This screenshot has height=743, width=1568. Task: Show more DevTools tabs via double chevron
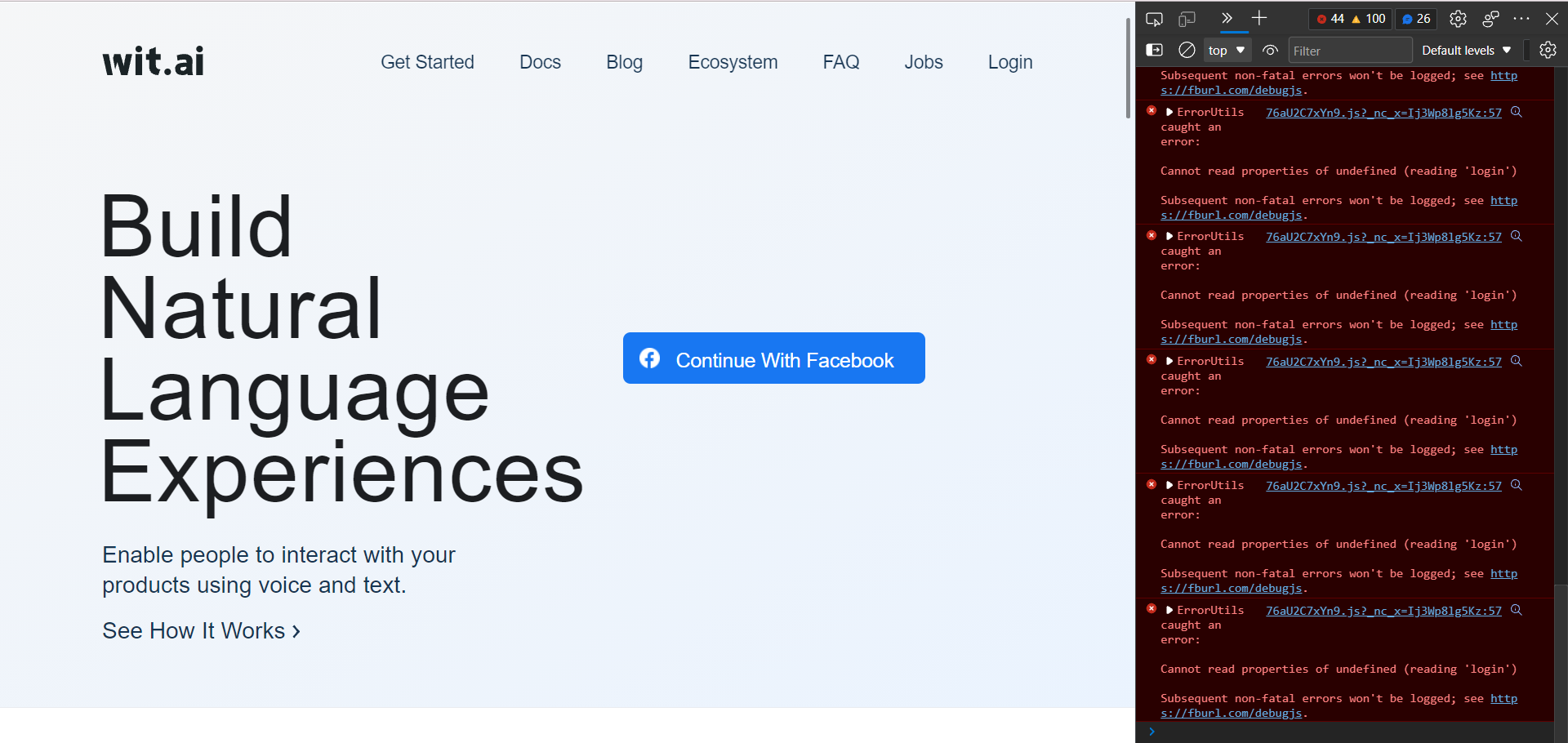[1227, 18]
